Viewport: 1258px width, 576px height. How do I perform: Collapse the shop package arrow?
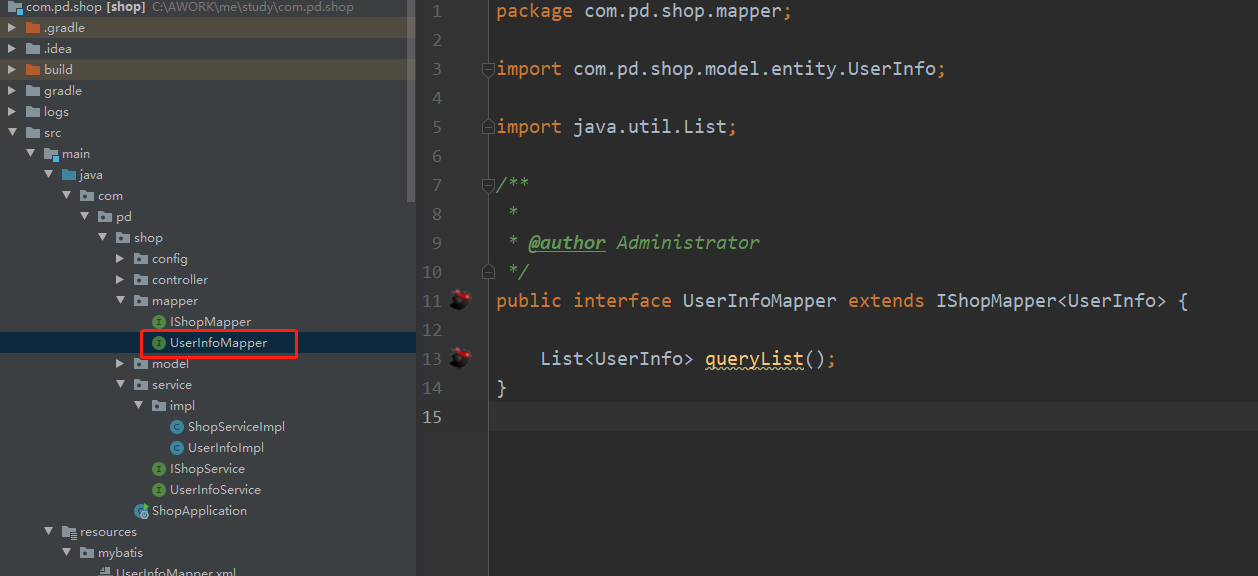[x=102, y=238]
